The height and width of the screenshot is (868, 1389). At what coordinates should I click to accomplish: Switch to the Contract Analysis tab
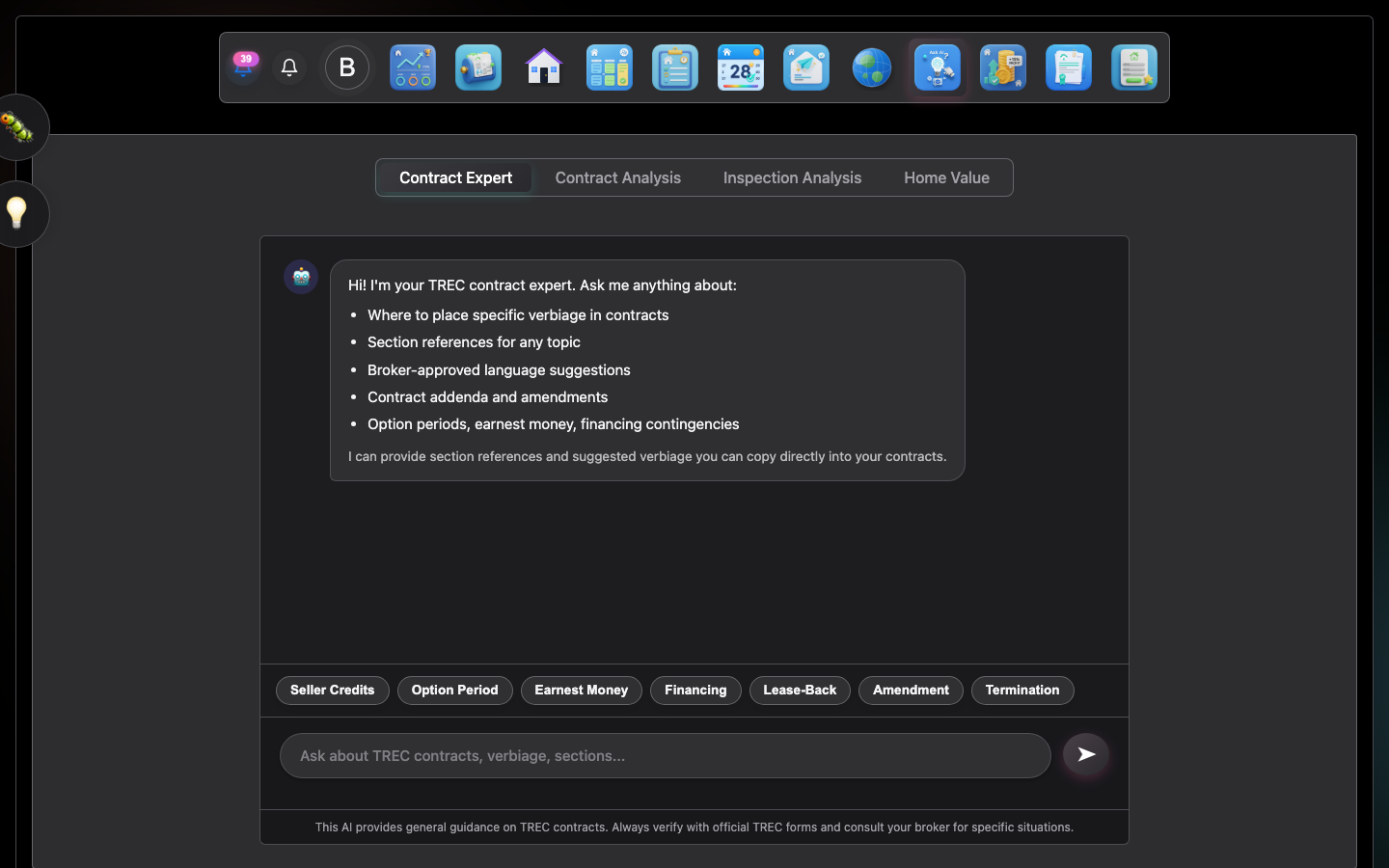click(x=617, y=177)
